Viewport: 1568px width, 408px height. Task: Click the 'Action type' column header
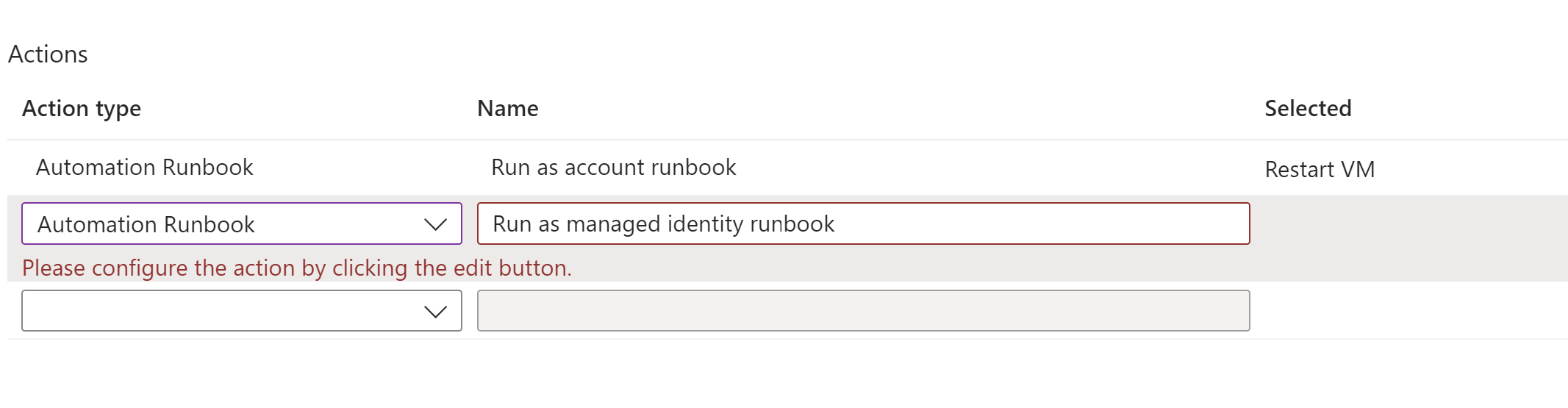82,109
